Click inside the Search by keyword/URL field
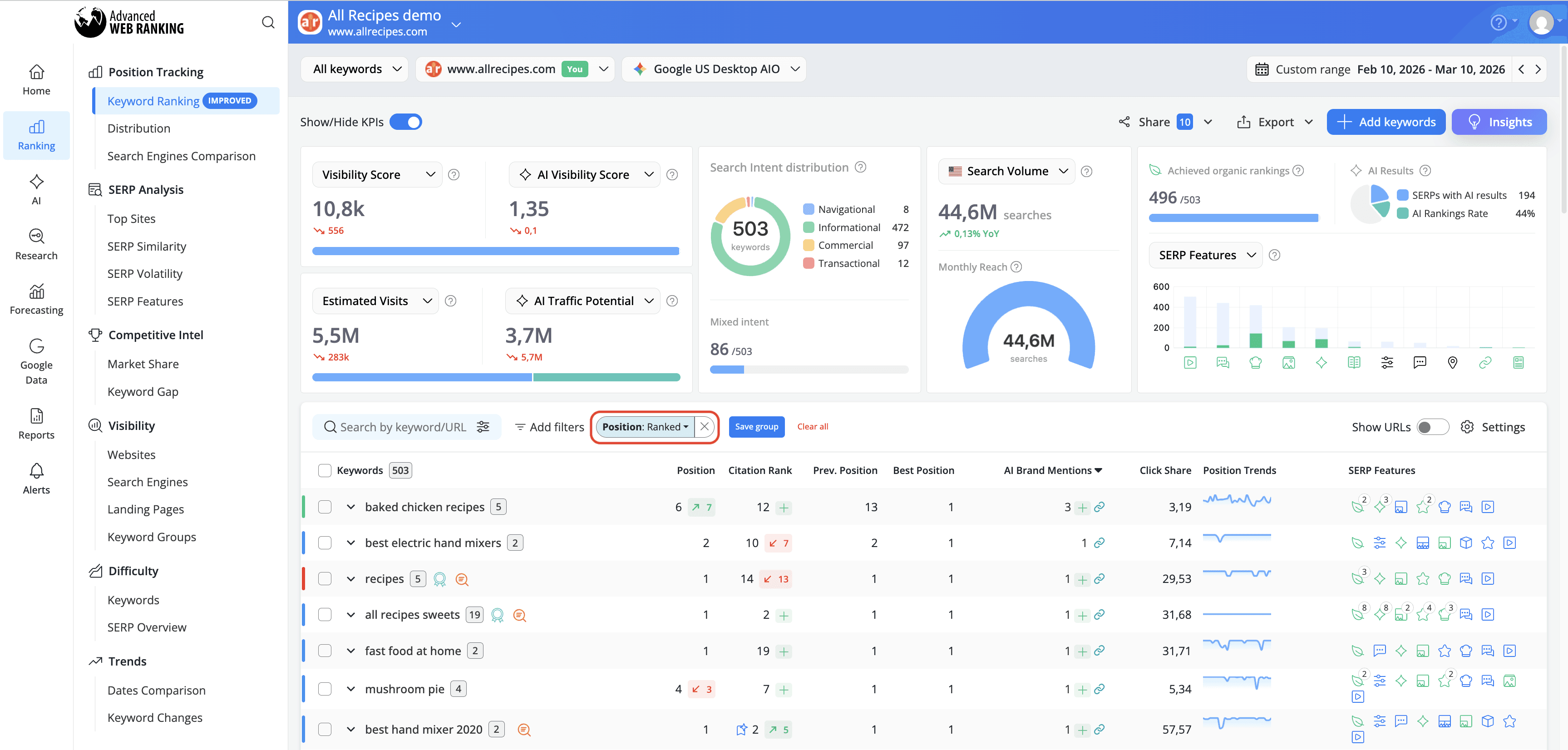The width and height of the screenshot is (1568, 750). [399, 427]
